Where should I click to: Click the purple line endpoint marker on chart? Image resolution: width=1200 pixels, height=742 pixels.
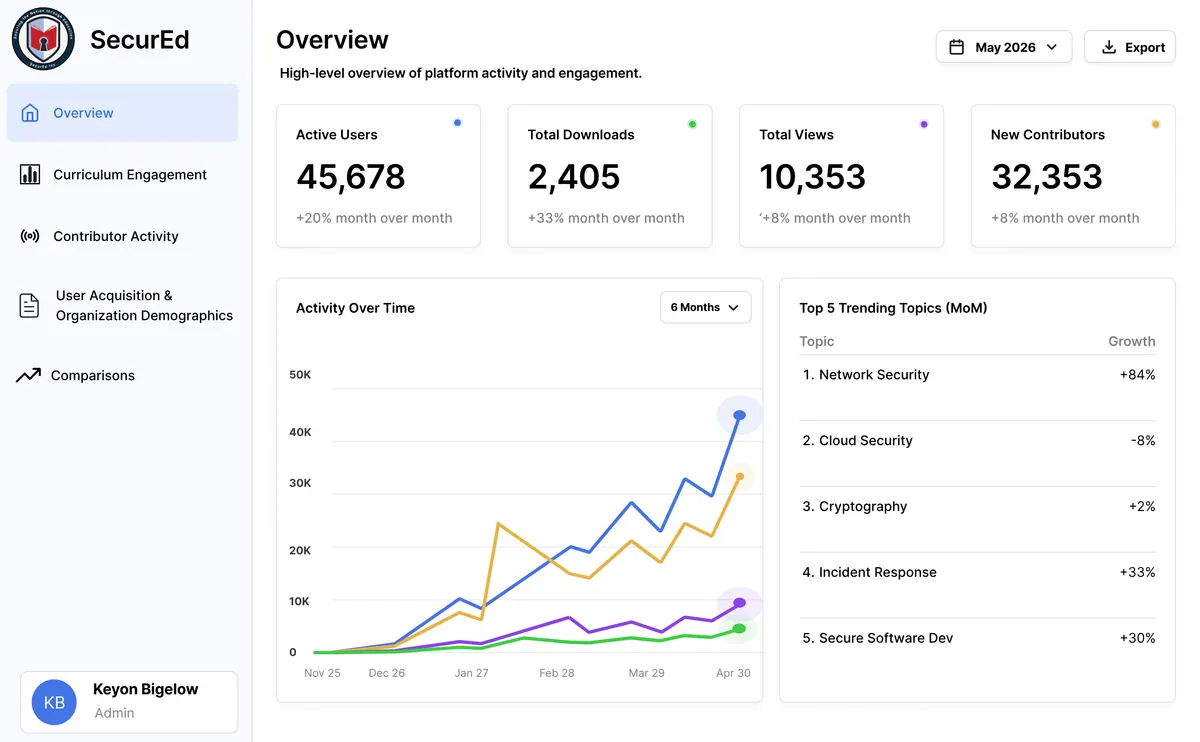tap(740, 603)
